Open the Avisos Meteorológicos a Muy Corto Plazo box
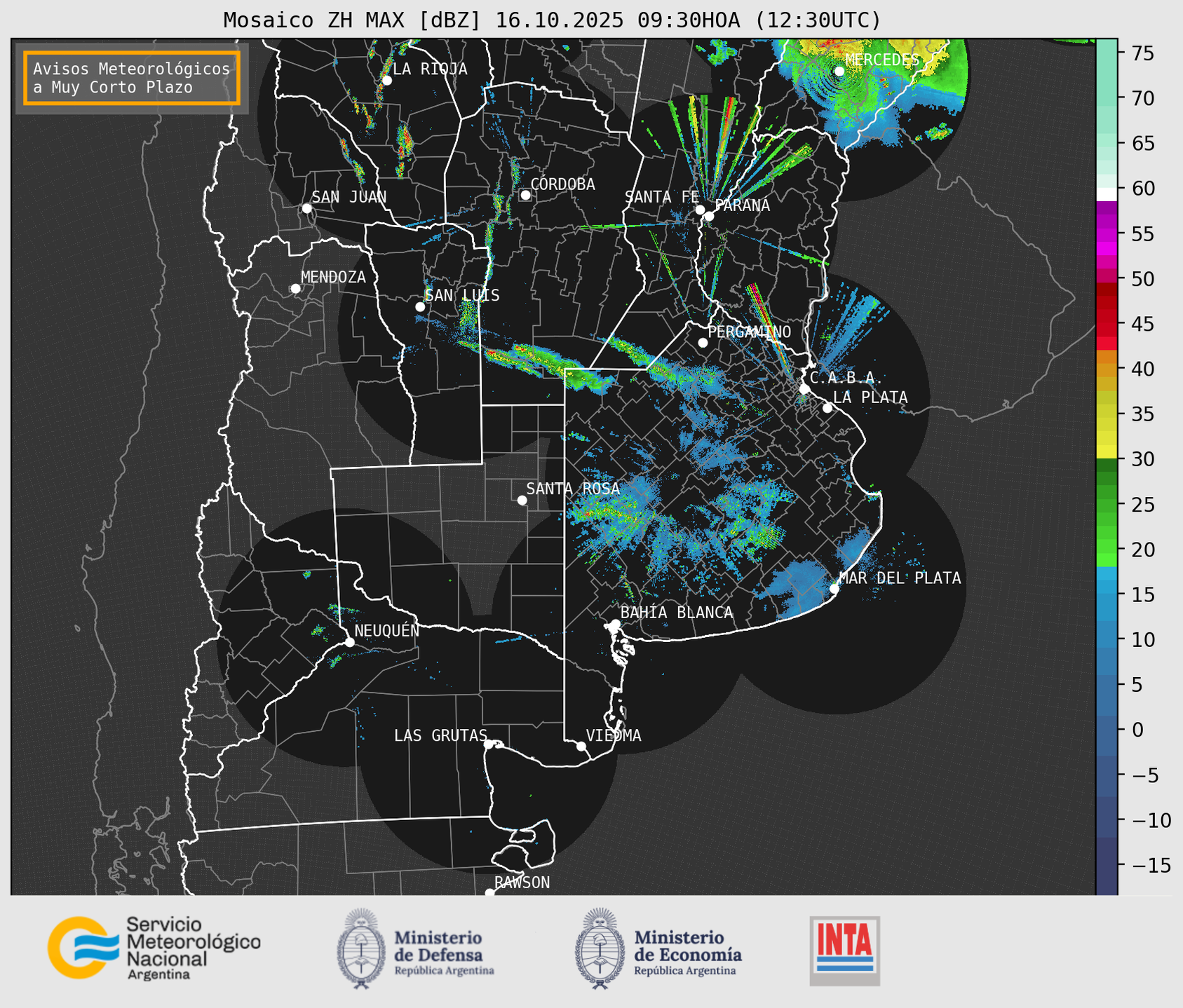Image resolution: width=1183 pixels, height=1008 pixels. (x=132, y=78)
